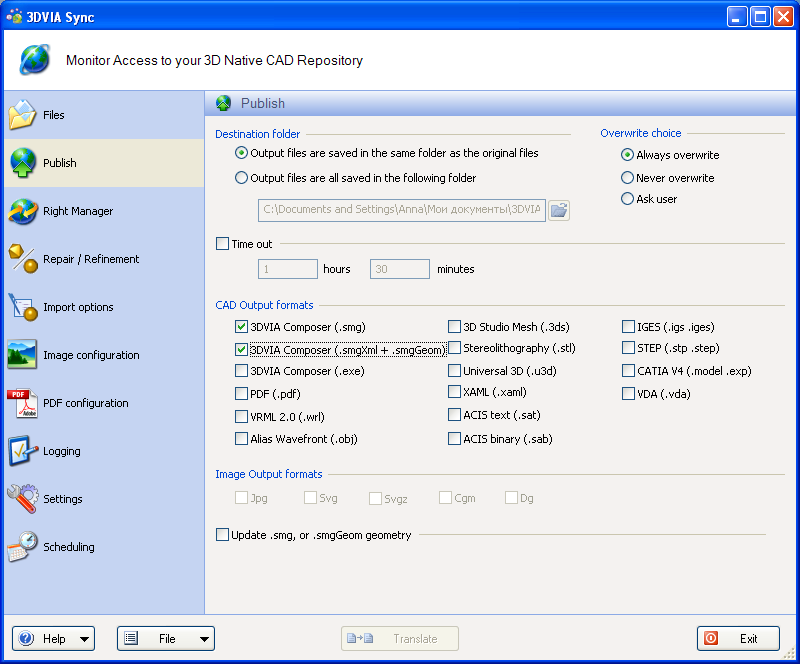Enable IGES (.igs .iges) output
800x664 pixels.
pos(629,326)
